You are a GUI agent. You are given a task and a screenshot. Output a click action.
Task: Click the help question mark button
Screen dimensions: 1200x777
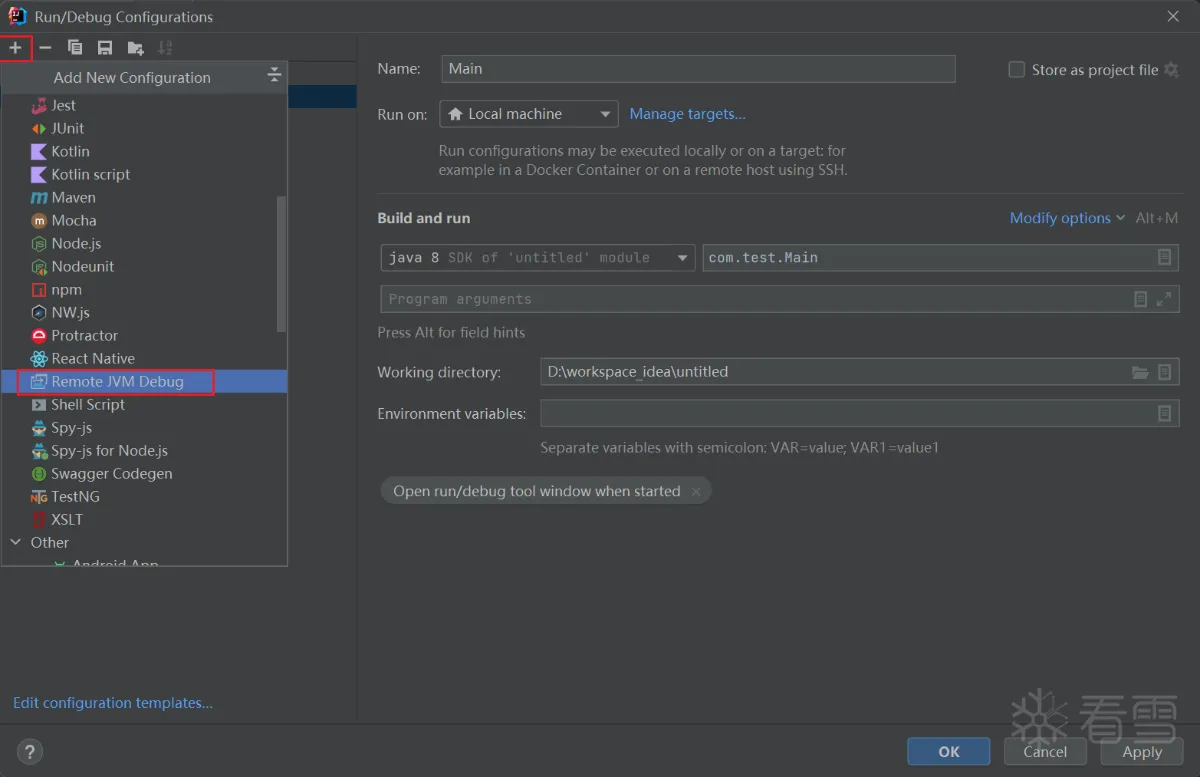(x=30, y=752)
